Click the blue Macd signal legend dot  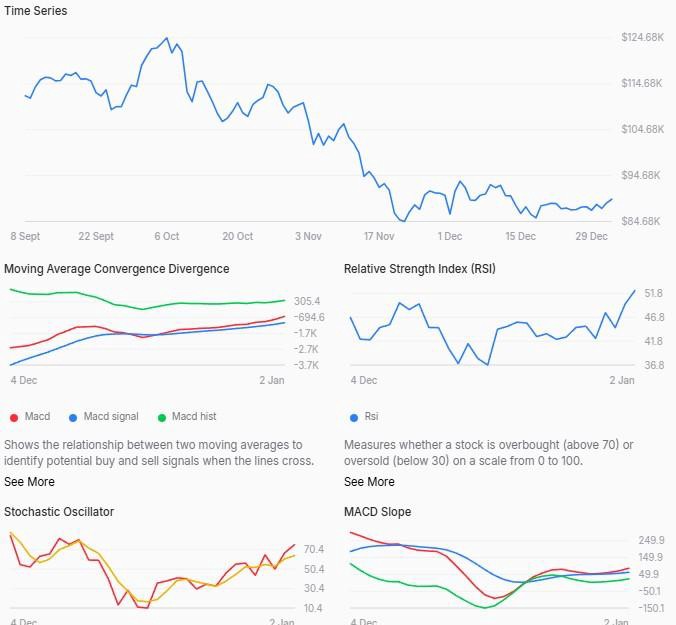(x=73, y=417)
